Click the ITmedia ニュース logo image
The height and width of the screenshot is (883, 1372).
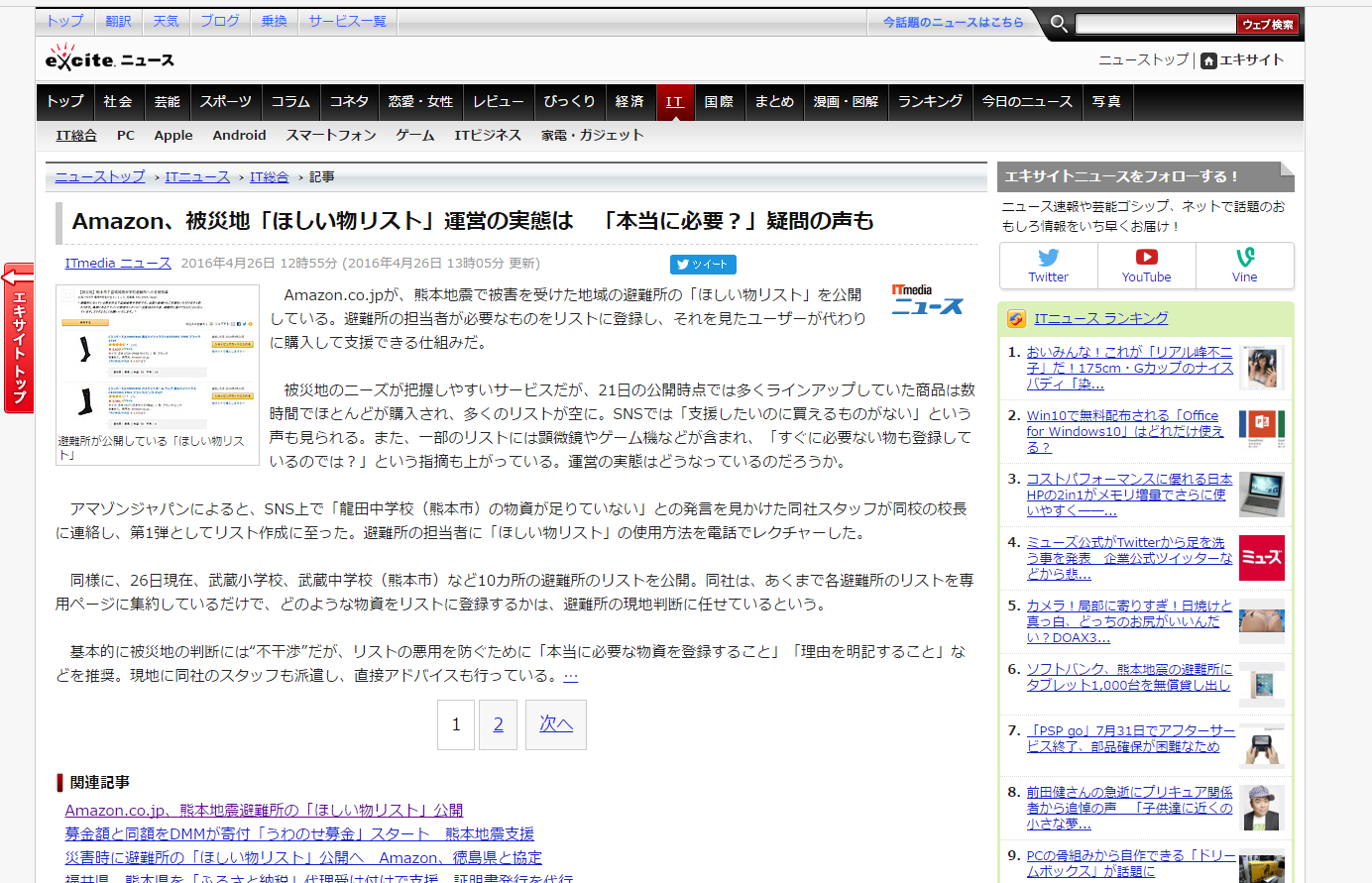pyautogui.click(x=927, y=299)
